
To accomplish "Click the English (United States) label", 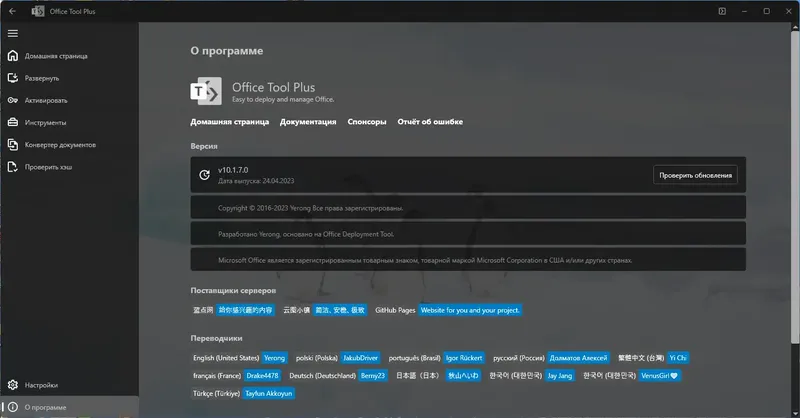I will coord(226,358).
